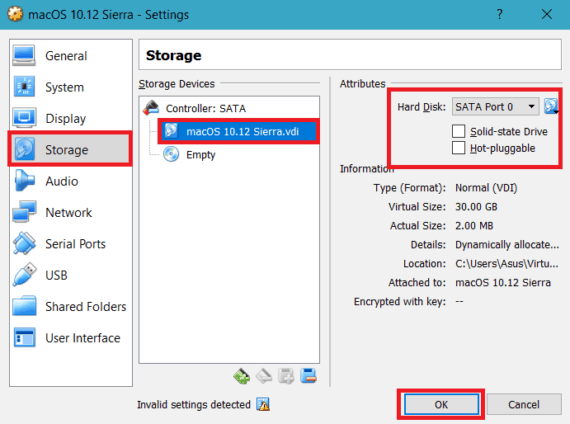Click the Cancel button

(524, 404)
